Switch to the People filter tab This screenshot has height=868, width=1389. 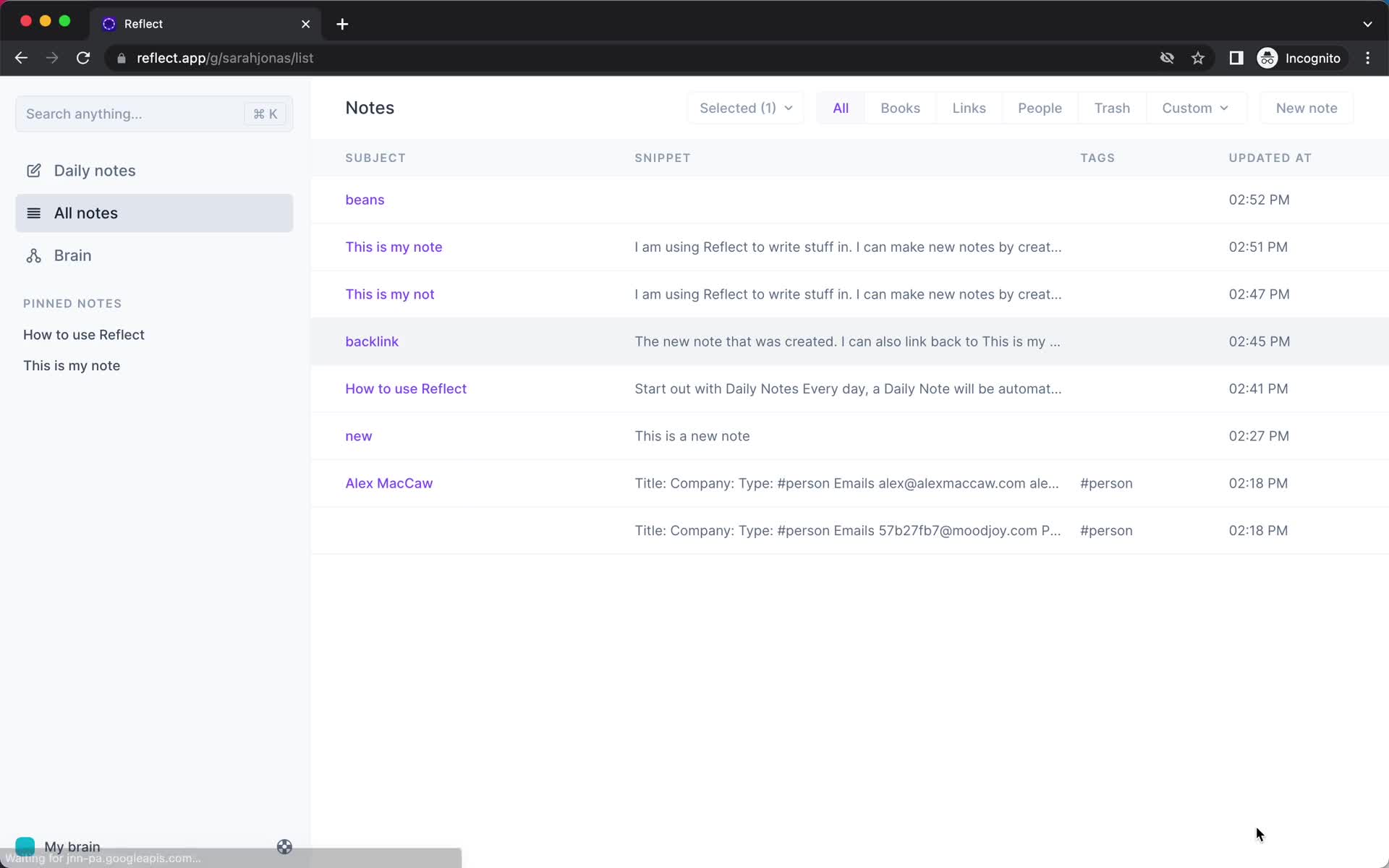point(1040,108)
